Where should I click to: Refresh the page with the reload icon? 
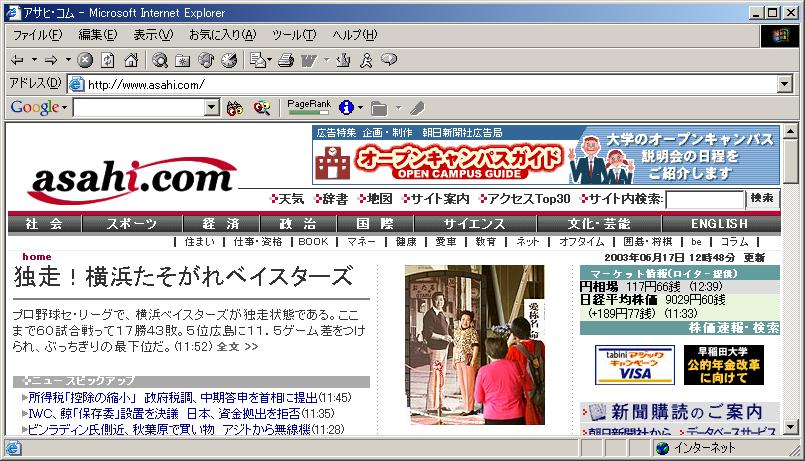click(108, 61)
